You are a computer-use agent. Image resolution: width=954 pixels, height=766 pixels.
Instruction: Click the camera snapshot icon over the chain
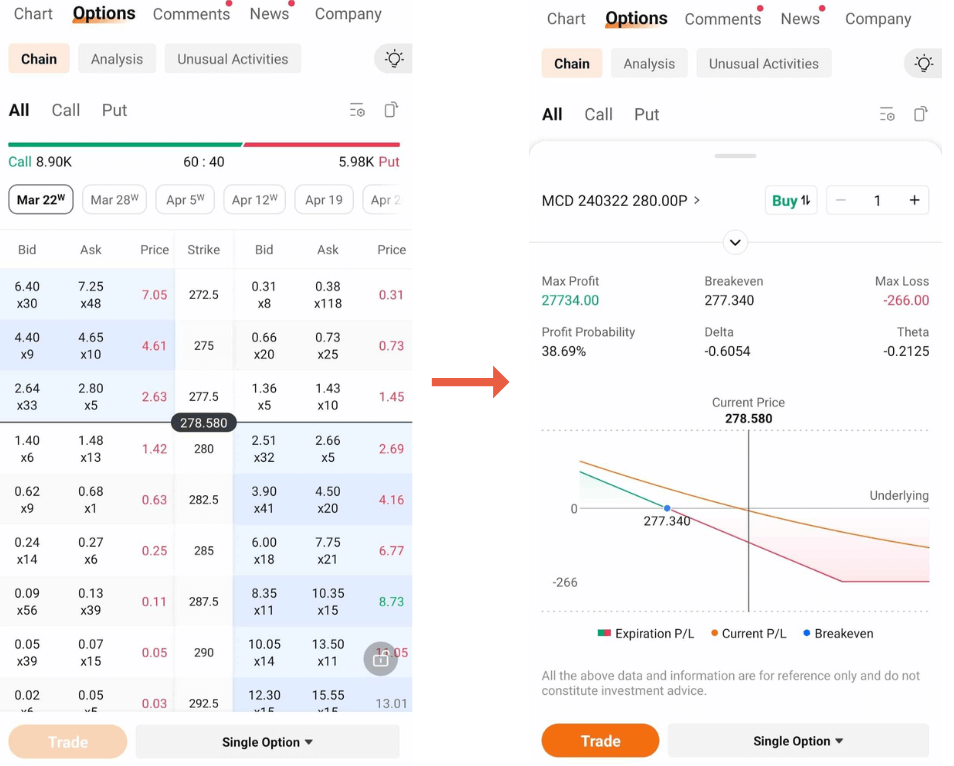(x=380, y=659)
